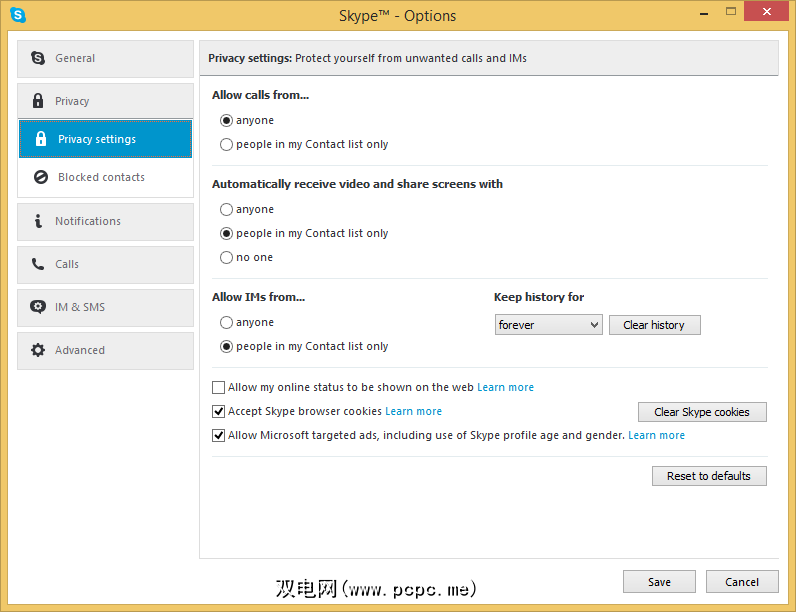Receive video automatically from anyone
Screen dimensions: 796x612
226,210
